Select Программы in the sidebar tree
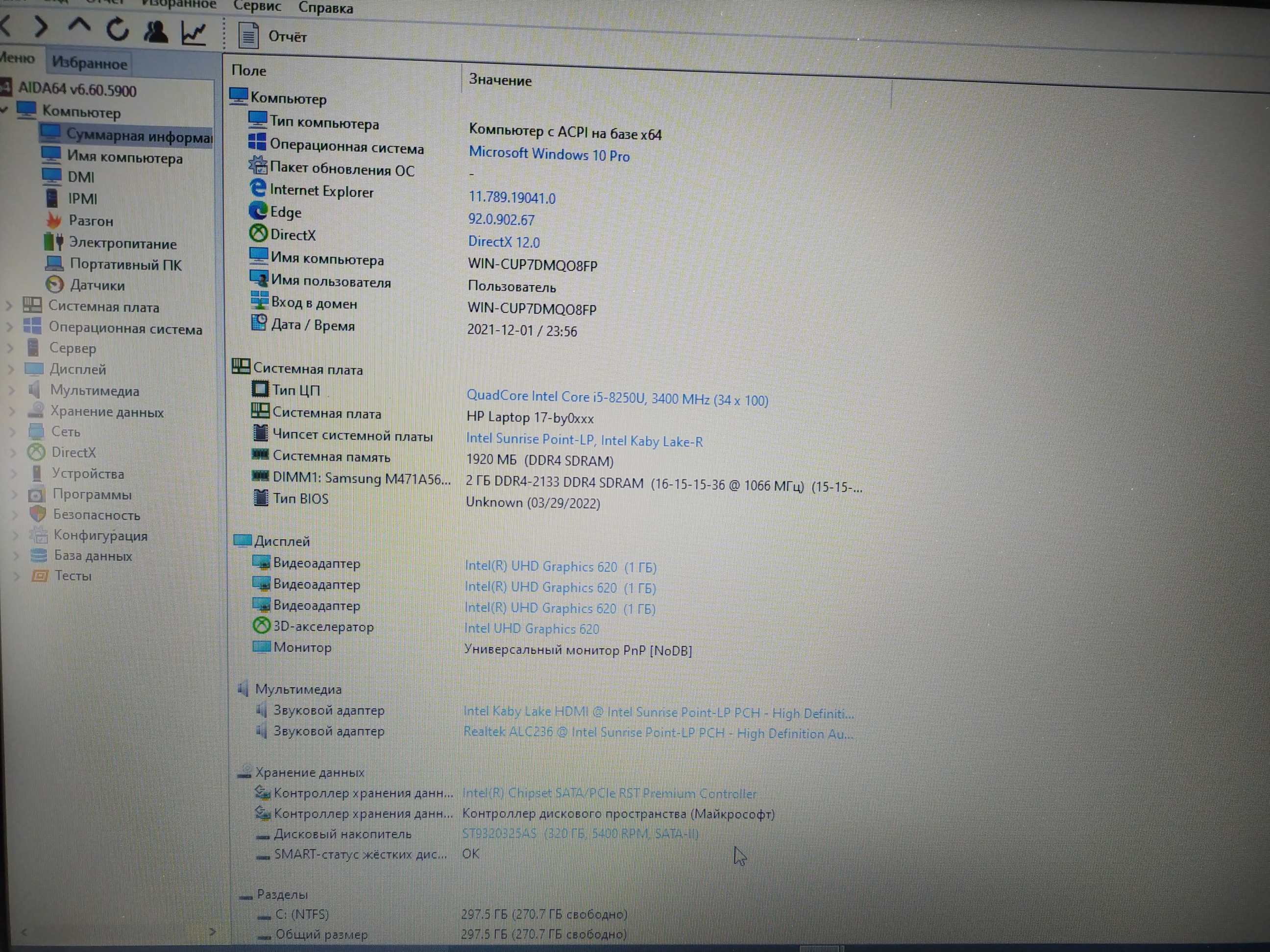Viewport: 1270px width, 952px height. tap(92, 494)
